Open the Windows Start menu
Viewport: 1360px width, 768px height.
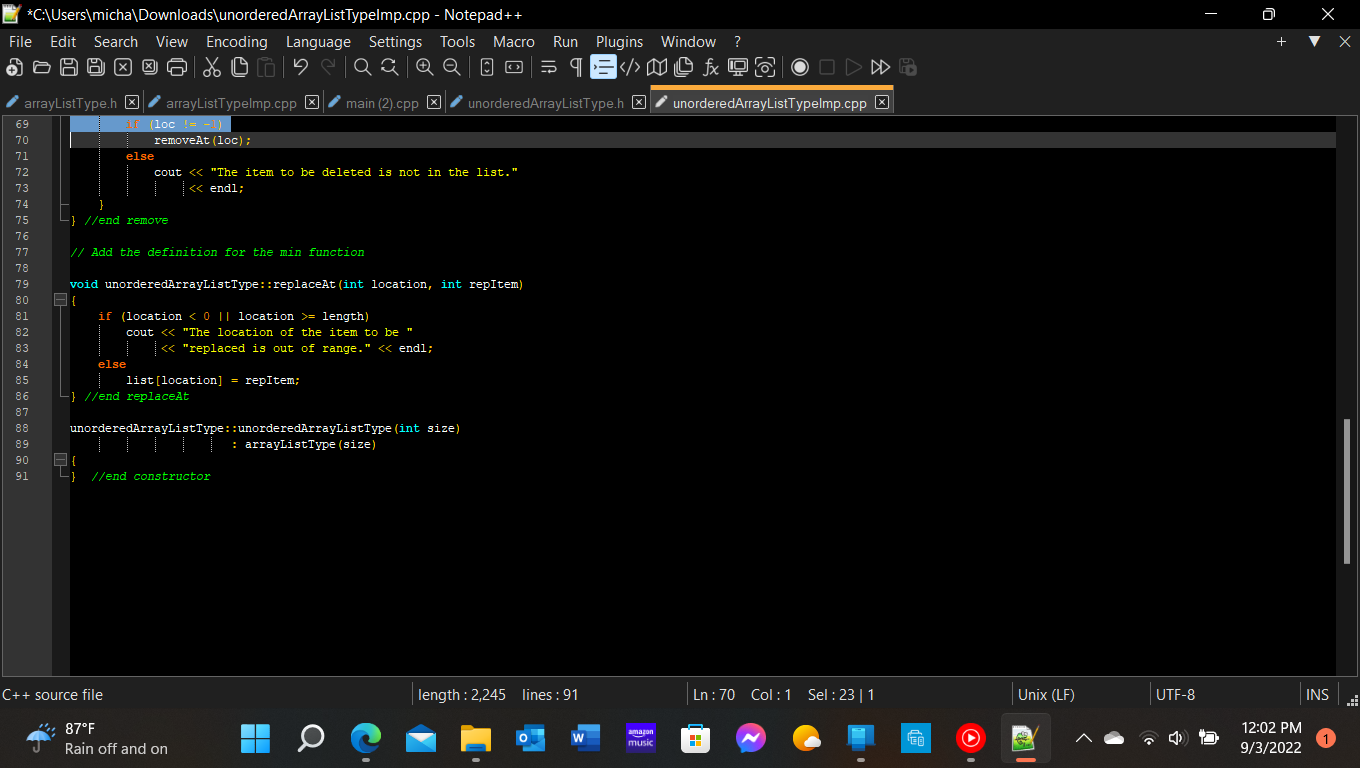(x=256, y=739)
